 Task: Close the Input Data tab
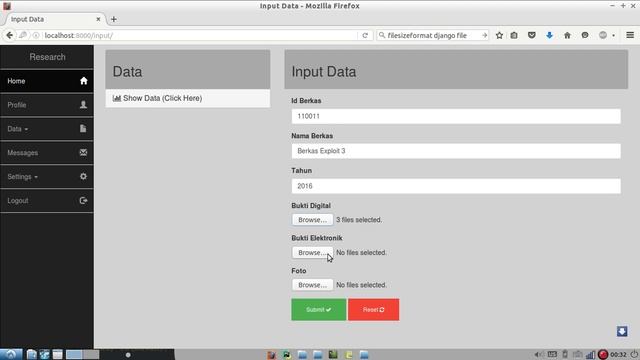tap(98, 19)
